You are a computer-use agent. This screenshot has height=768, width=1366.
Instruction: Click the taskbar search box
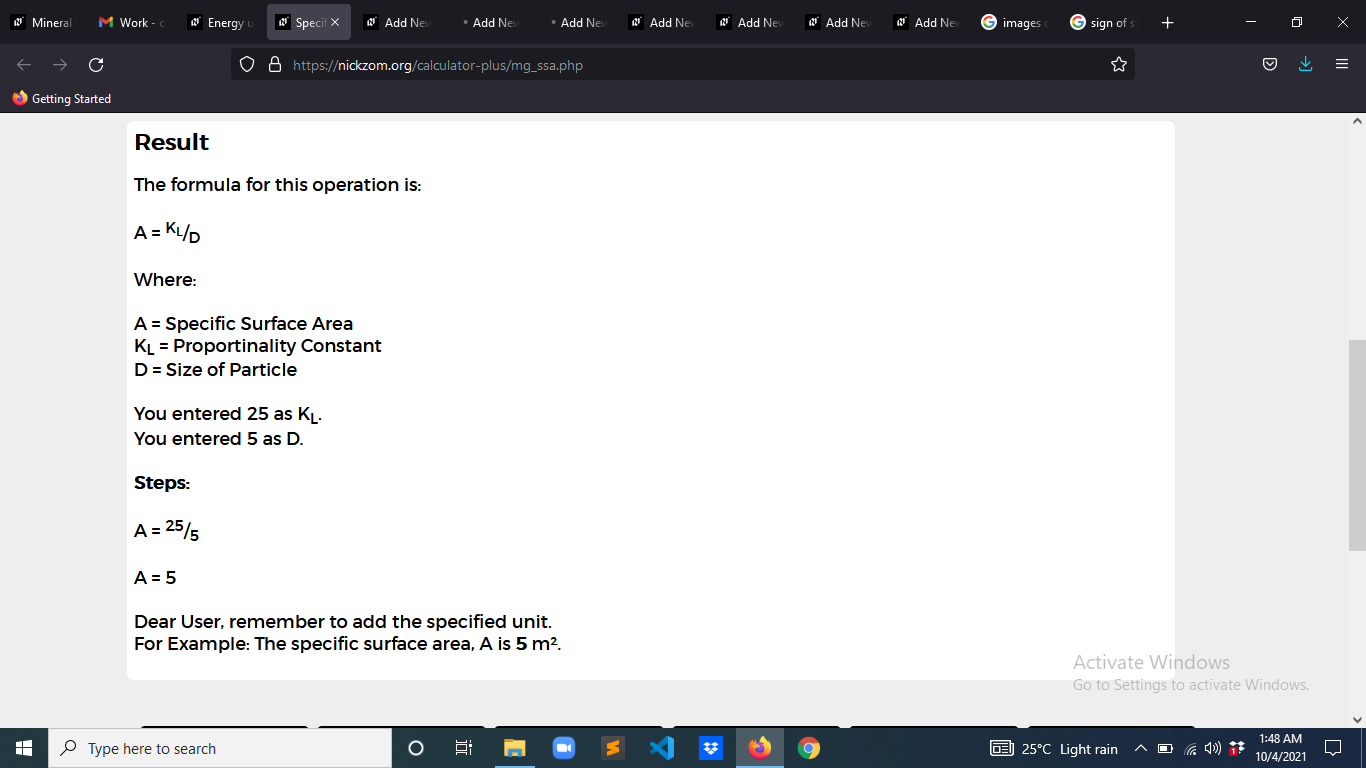(220, 748)
